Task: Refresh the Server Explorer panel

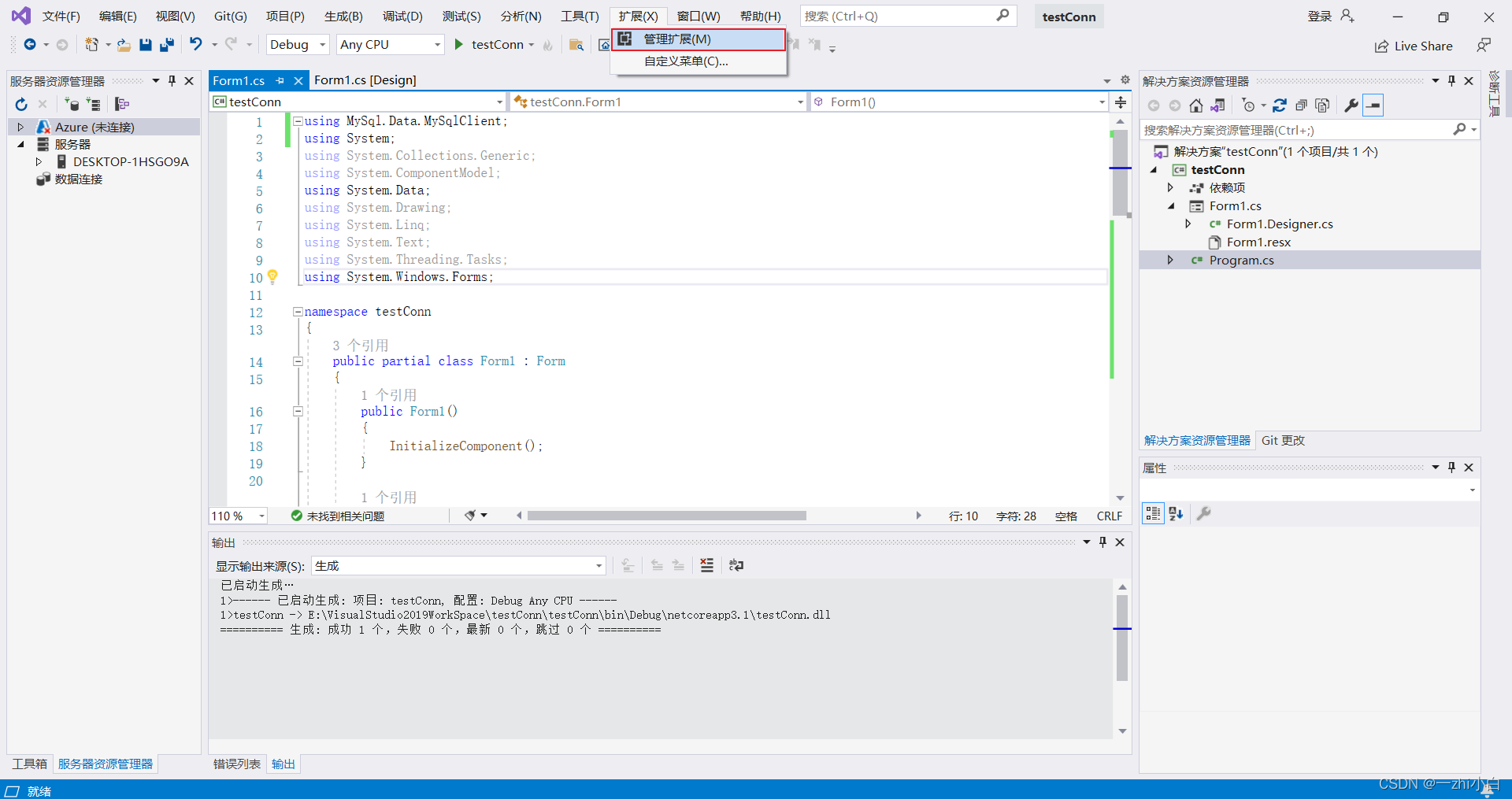Action: tap(21, 104)
